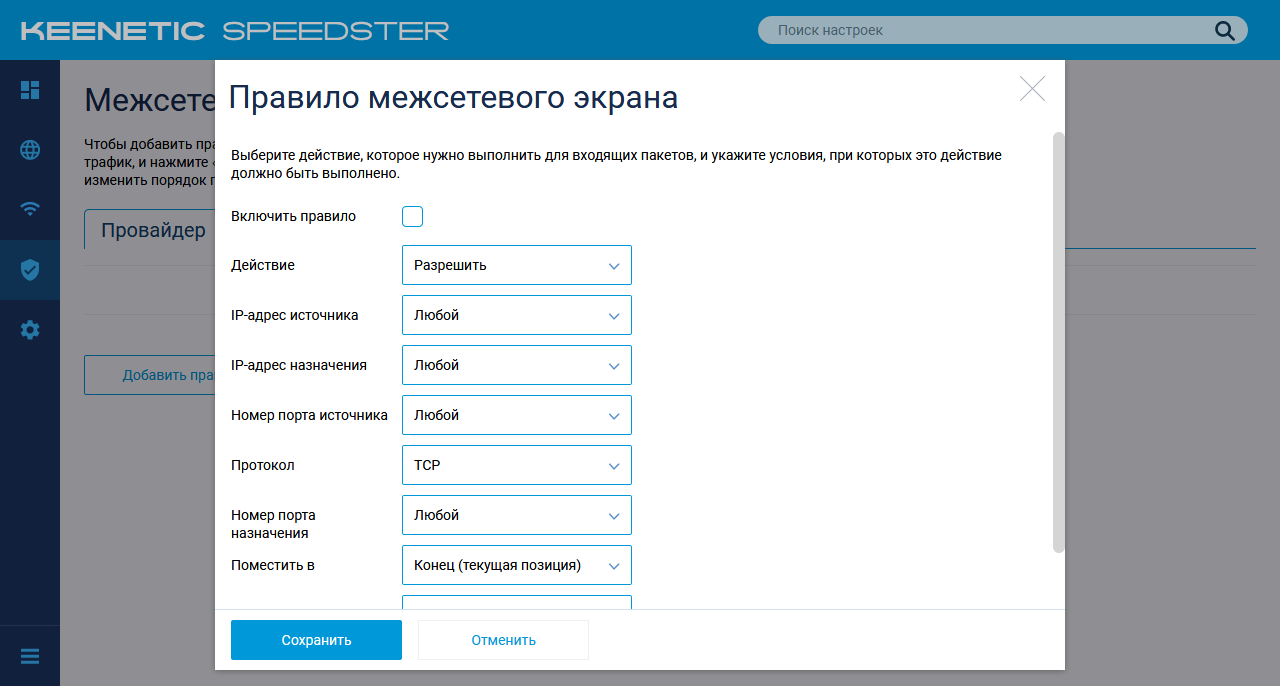This screenshot has width=1280, height=686.
Task: Click the Сохранить button
Action: [x=316, y=640]
